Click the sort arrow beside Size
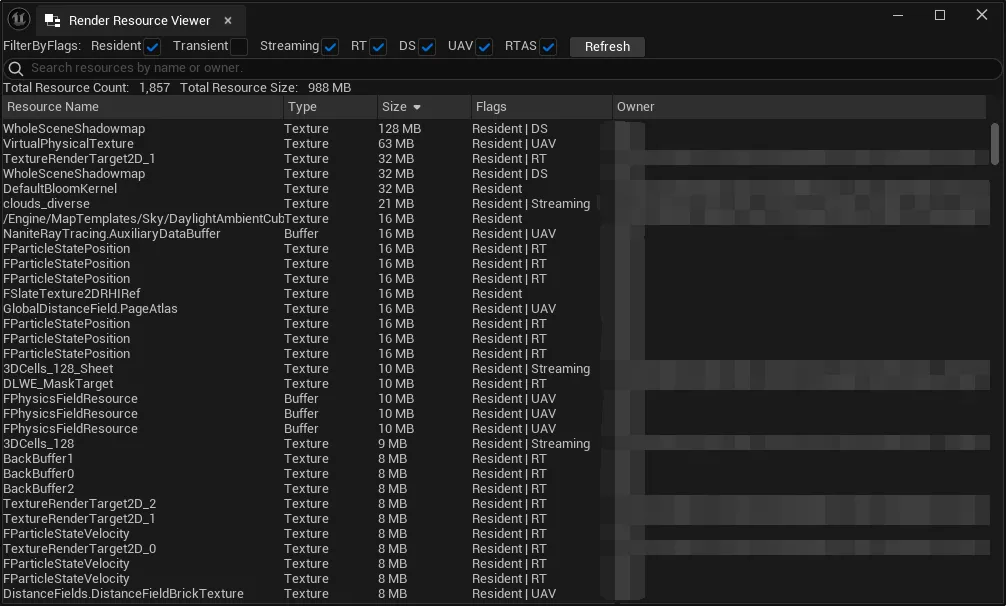This screenshot has height=606, width=1006. click(x=417, y=108)
